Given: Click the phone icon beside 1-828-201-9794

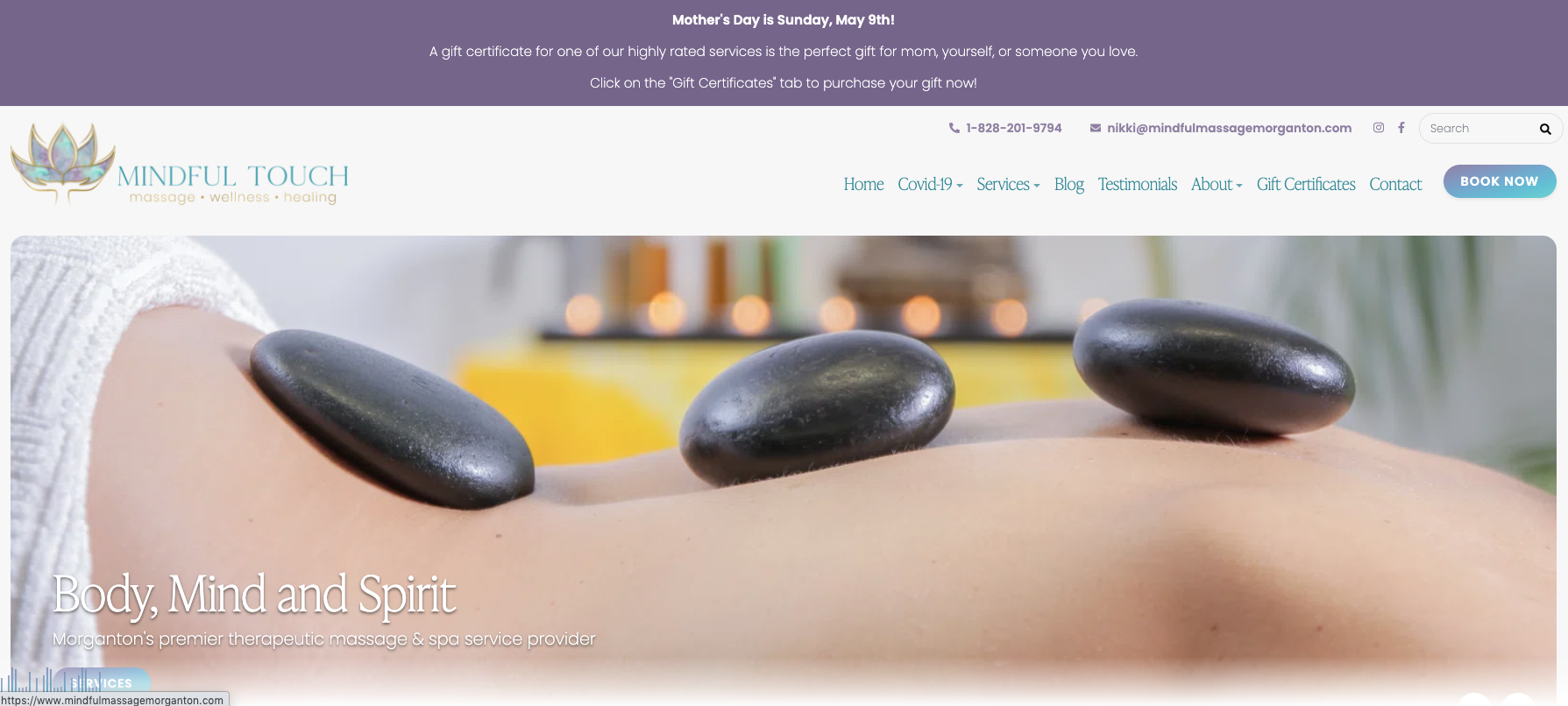Looking at the screenshot, I should 954,128.
